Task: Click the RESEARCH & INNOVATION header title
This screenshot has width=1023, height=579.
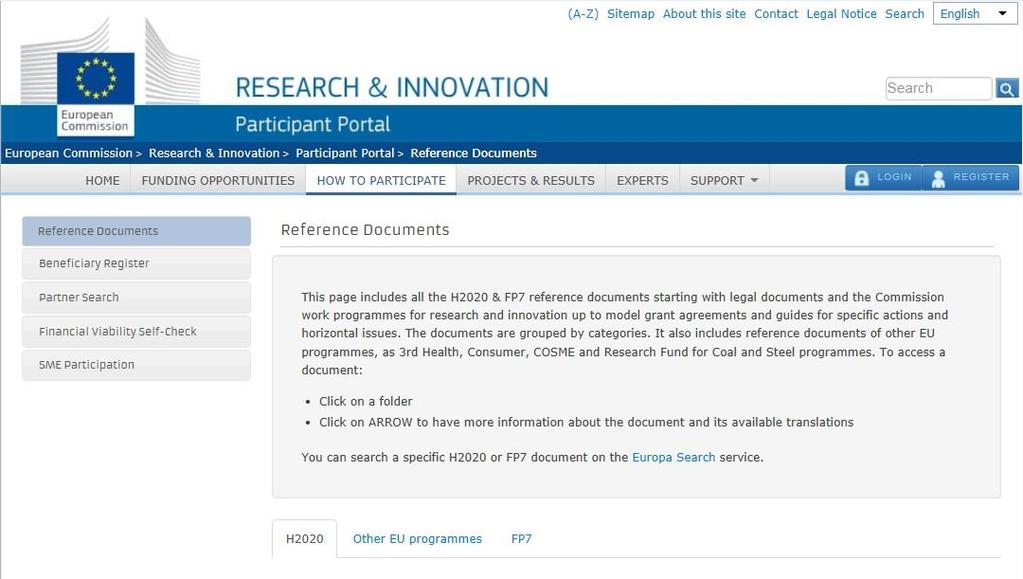Action: (x=392, y=87)
